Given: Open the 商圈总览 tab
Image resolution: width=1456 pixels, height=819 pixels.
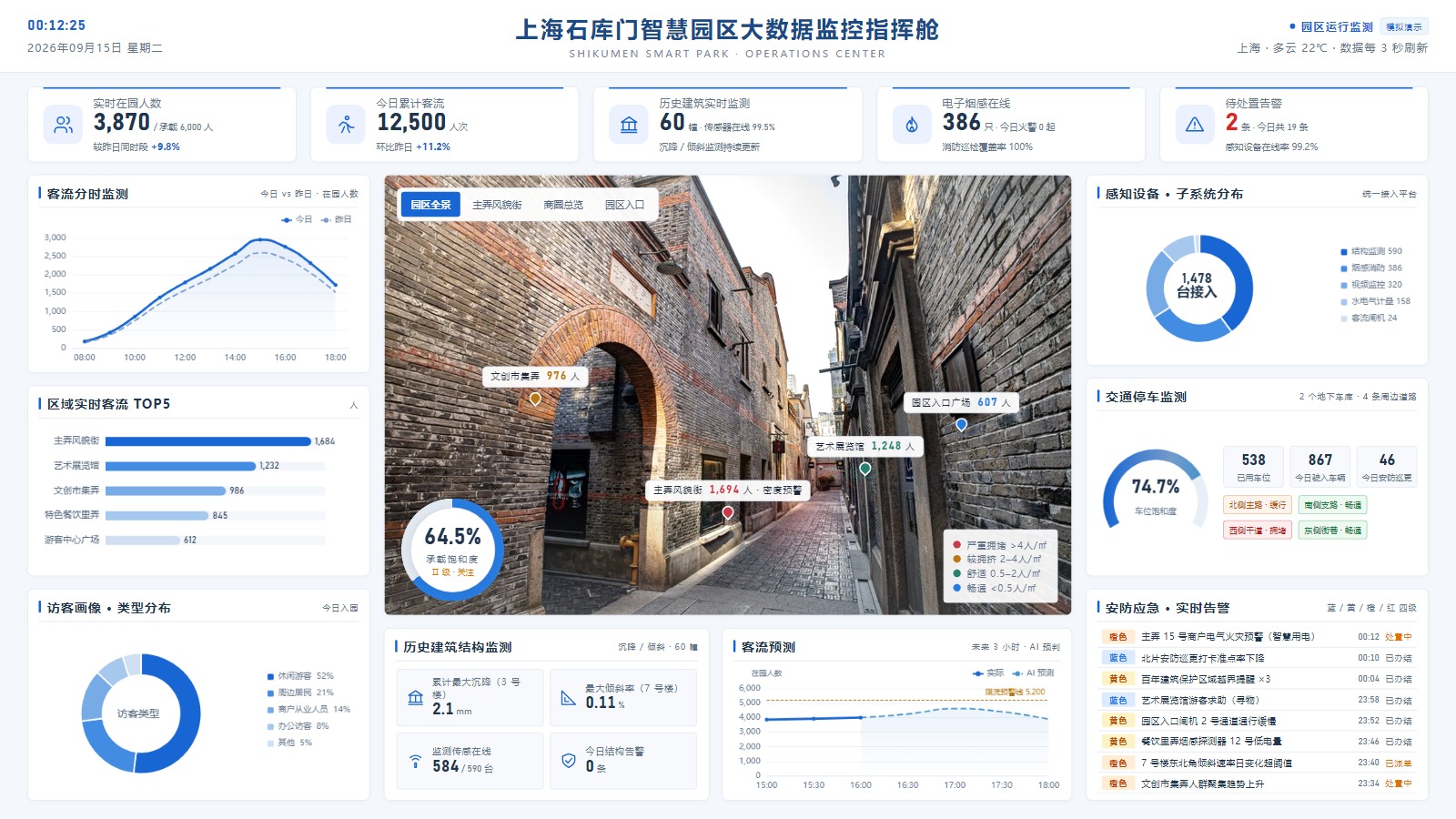Looking at the screenshot, I should pyautogui.click(x=563, y=205).
